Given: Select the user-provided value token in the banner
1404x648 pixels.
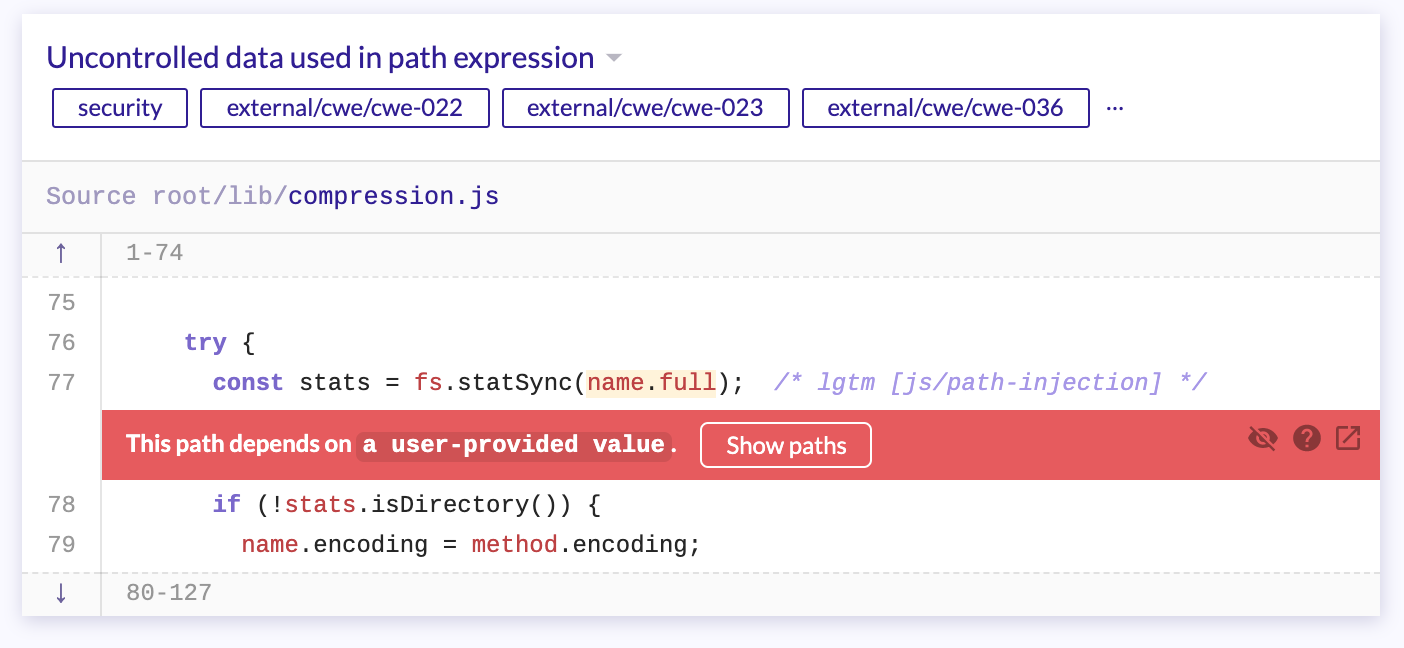Looking at the screenshot, I should click(x=513, y=444).
